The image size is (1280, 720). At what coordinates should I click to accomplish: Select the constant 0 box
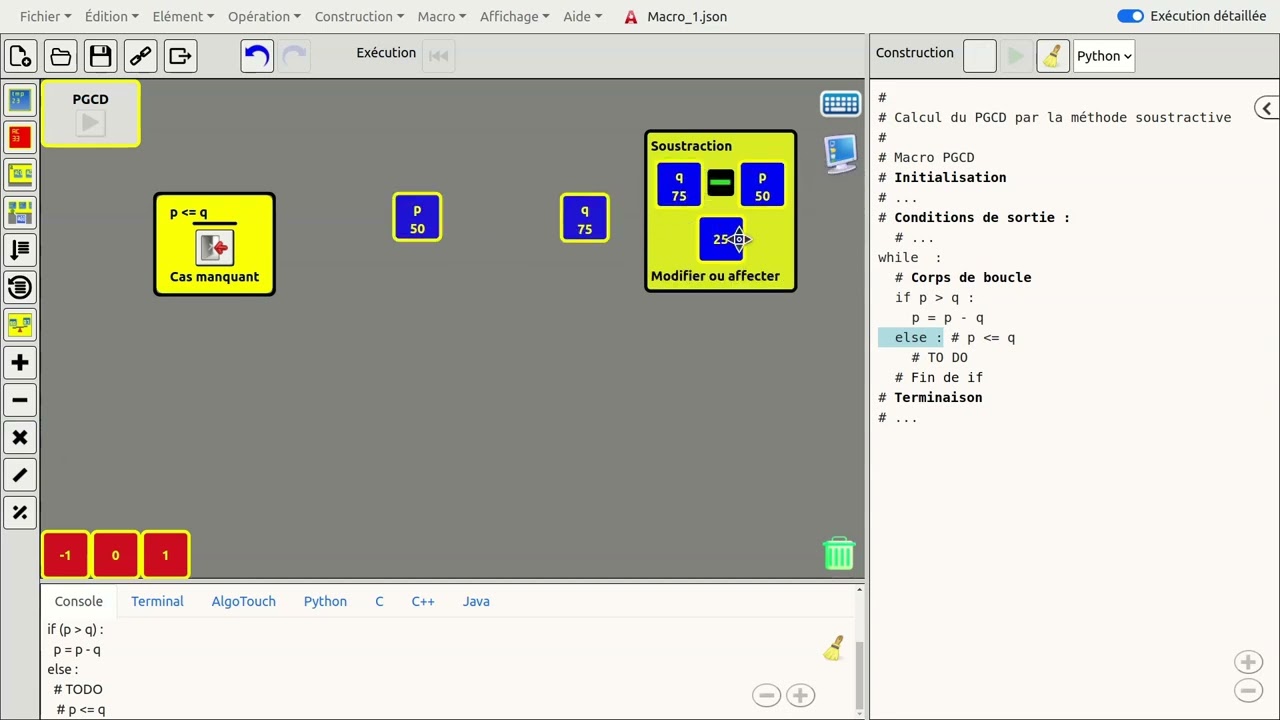(x=115, y=555)
